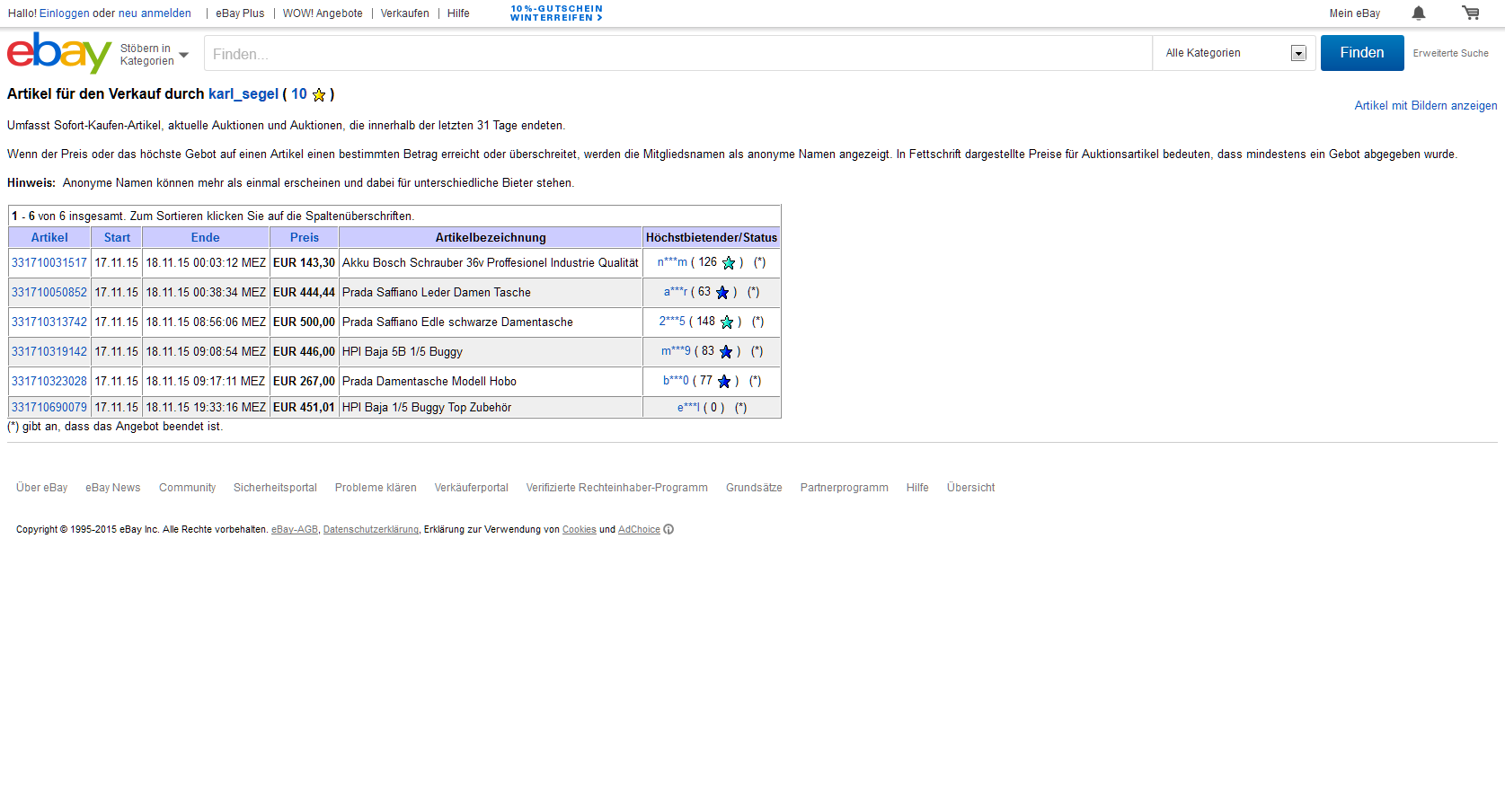Screen dimensions: 1505x812
Task: Open item number 331710319142
Action: [x=49, y=352]
